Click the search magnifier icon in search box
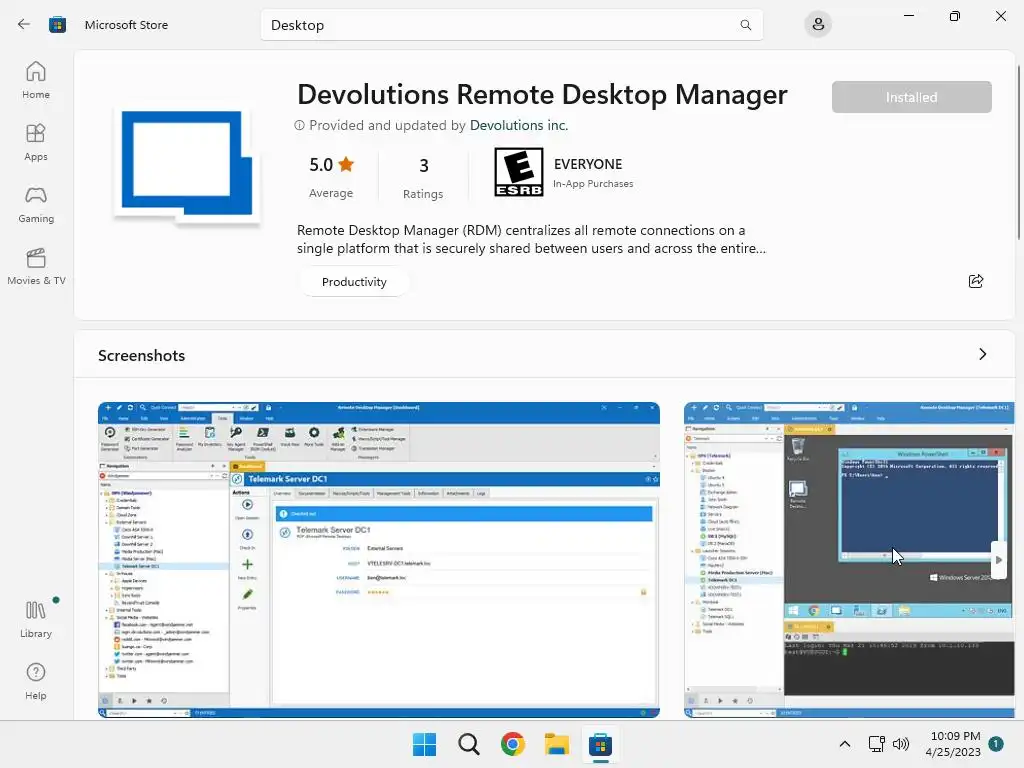Viewport: 1024px width, 768px height. click(745, 25)
